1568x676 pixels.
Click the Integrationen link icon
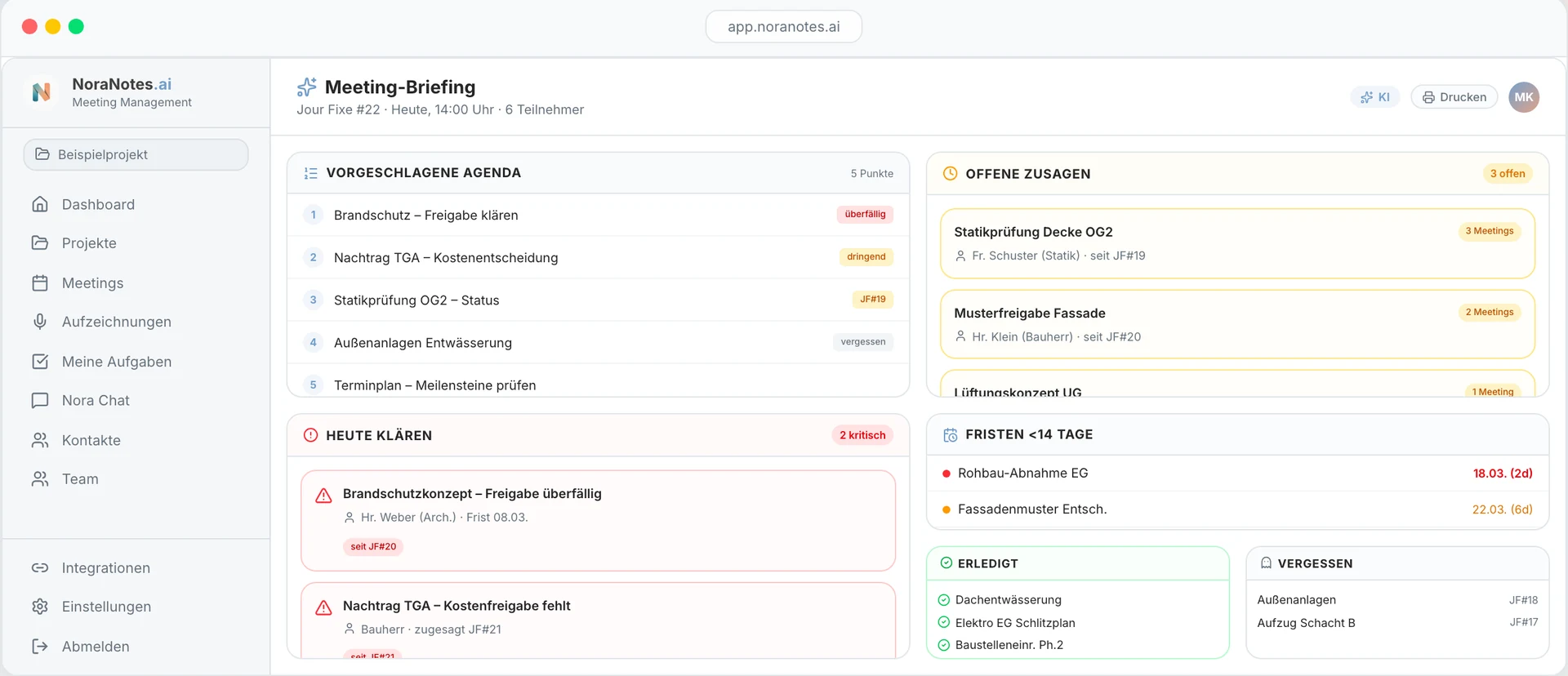tap(40, 567)
